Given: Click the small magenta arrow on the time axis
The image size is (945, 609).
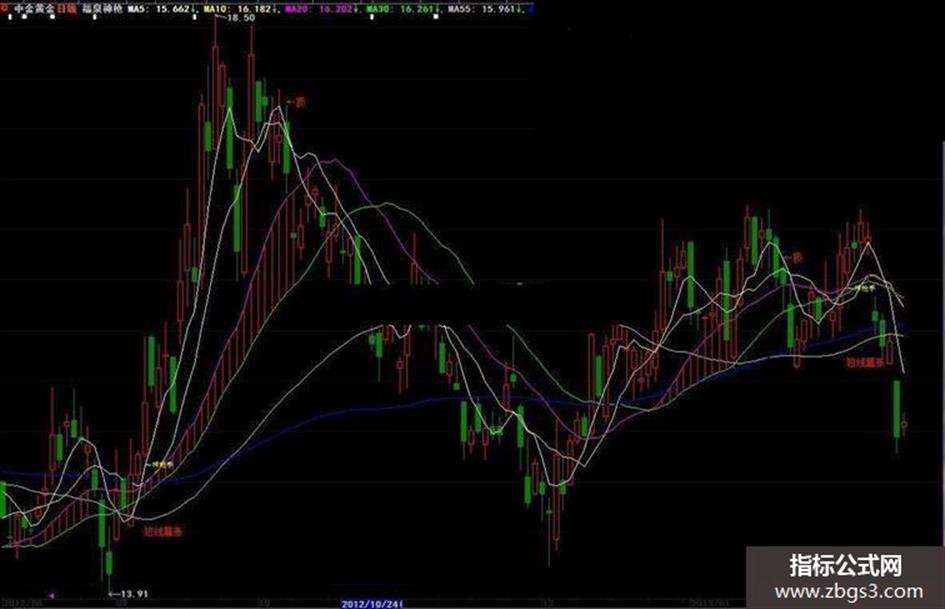Looking at the screenshot, I should tap(52, 596).
